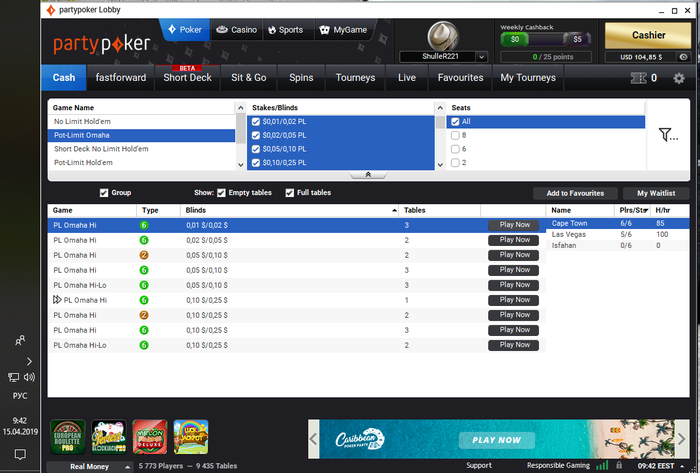The height and width of the screenshot is (473, 700).
Task: Click the ShulleR221 avatar image
Action: tap(443, 36)
